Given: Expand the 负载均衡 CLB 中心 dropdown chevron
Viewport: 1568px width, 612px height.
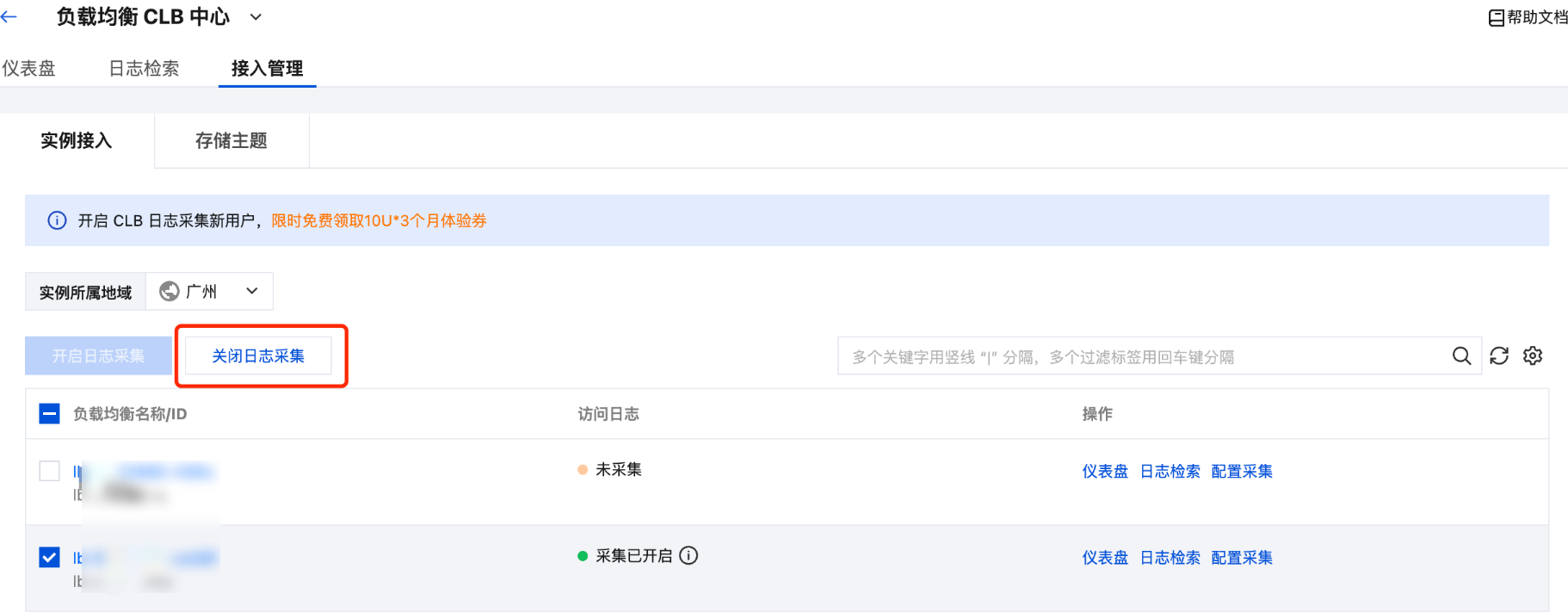Looking at the screenshot, I should click(256, 17).
